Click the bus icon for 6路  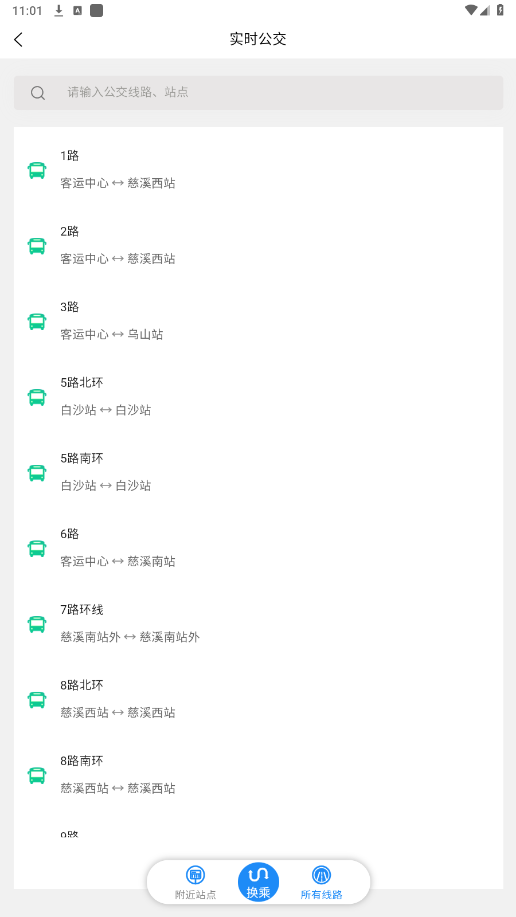pos(37,548)
